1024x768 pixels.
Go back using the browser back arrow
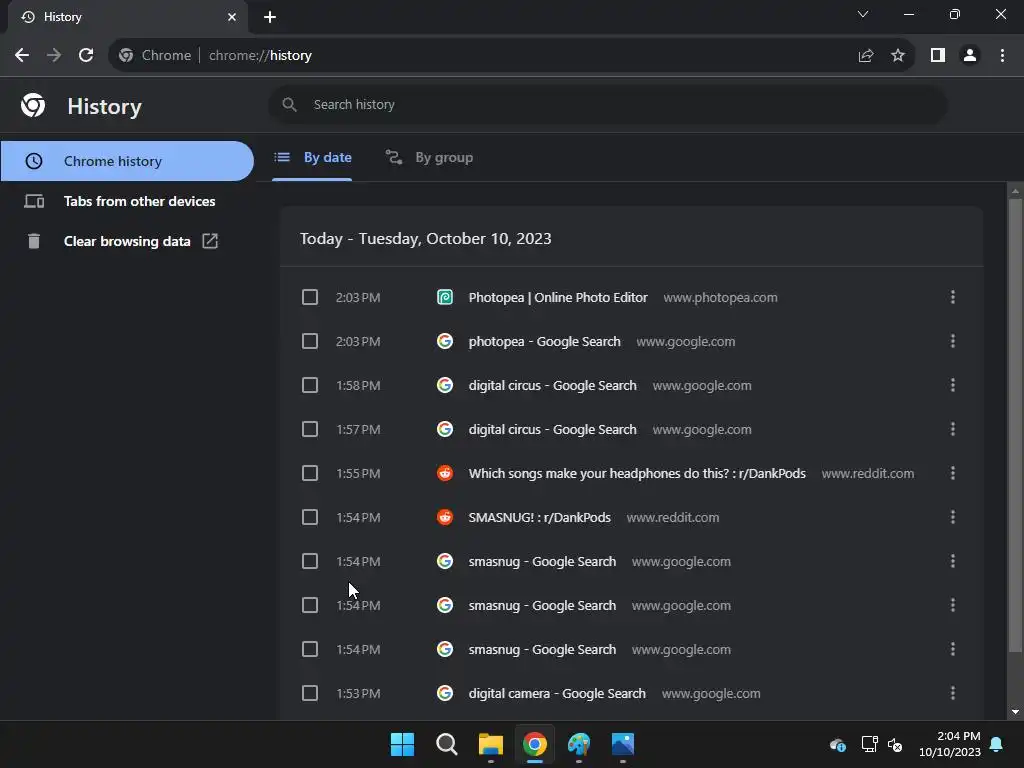[22, 56]
